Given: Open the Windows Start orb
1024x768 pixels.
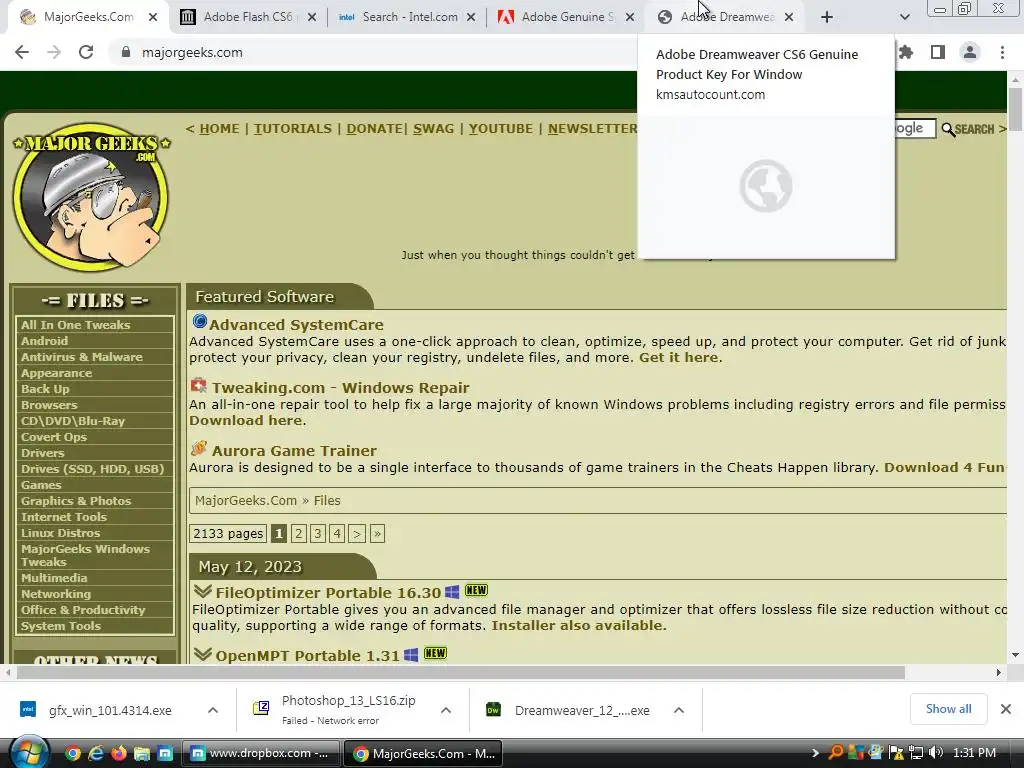Looking at the screenshot, I should (x=29, y=753).
